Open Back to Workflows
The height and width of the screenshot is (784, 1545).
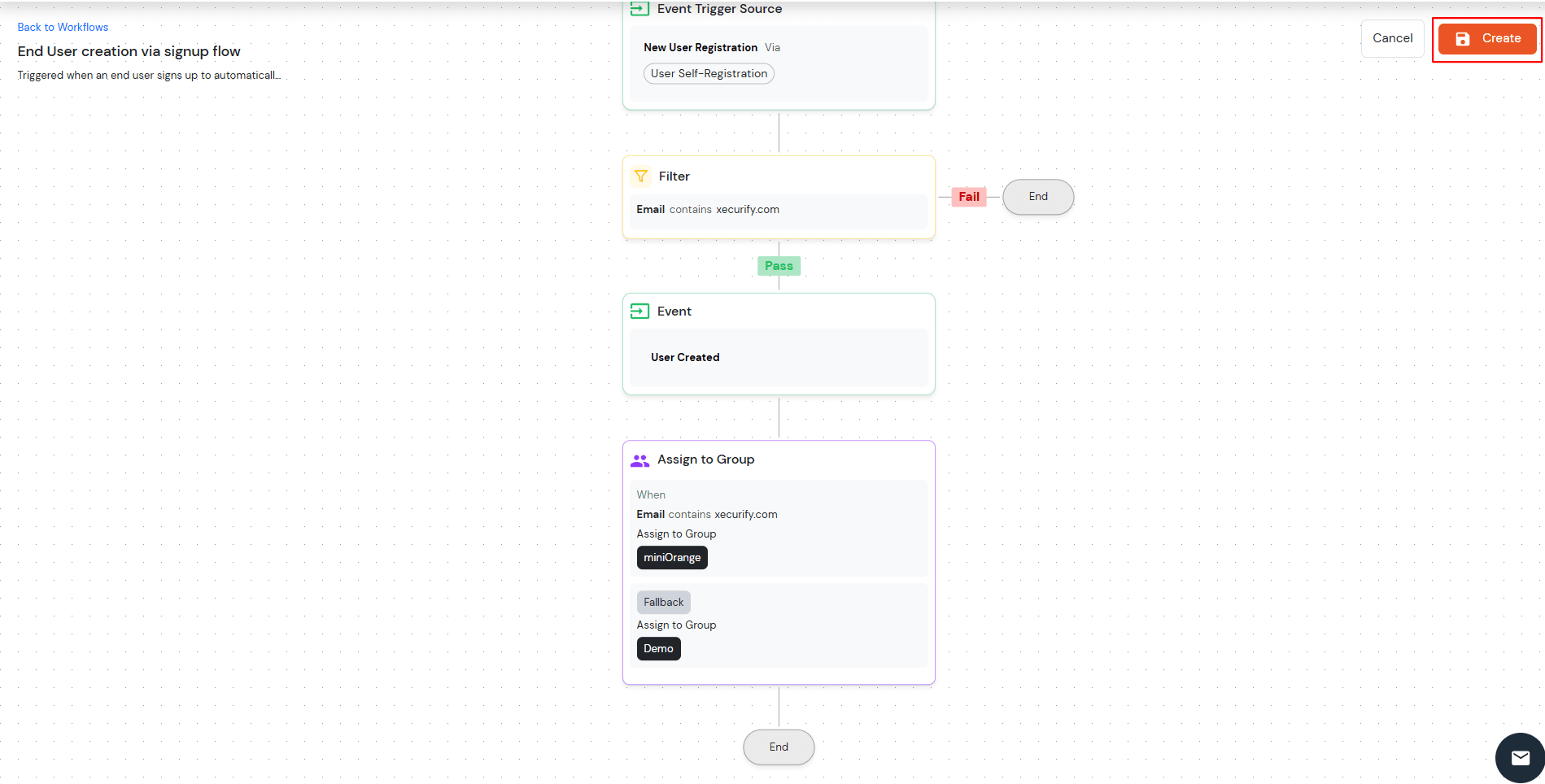point(63,27)
